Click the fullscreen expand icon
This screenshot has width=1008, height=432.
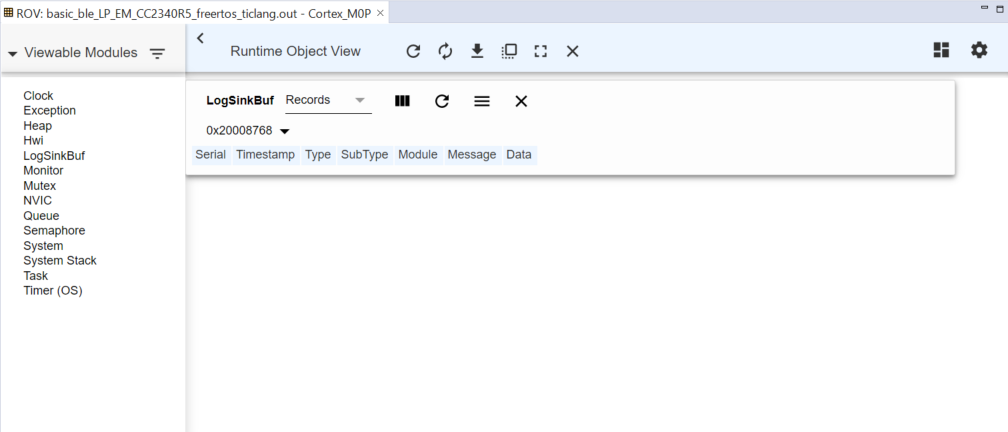click(541, 51)
